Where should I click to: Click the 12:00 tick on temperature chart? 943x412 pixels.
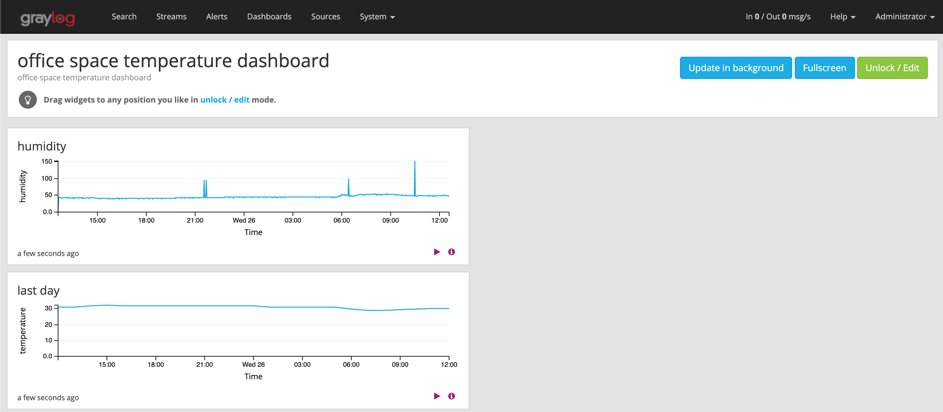[449, 365]
